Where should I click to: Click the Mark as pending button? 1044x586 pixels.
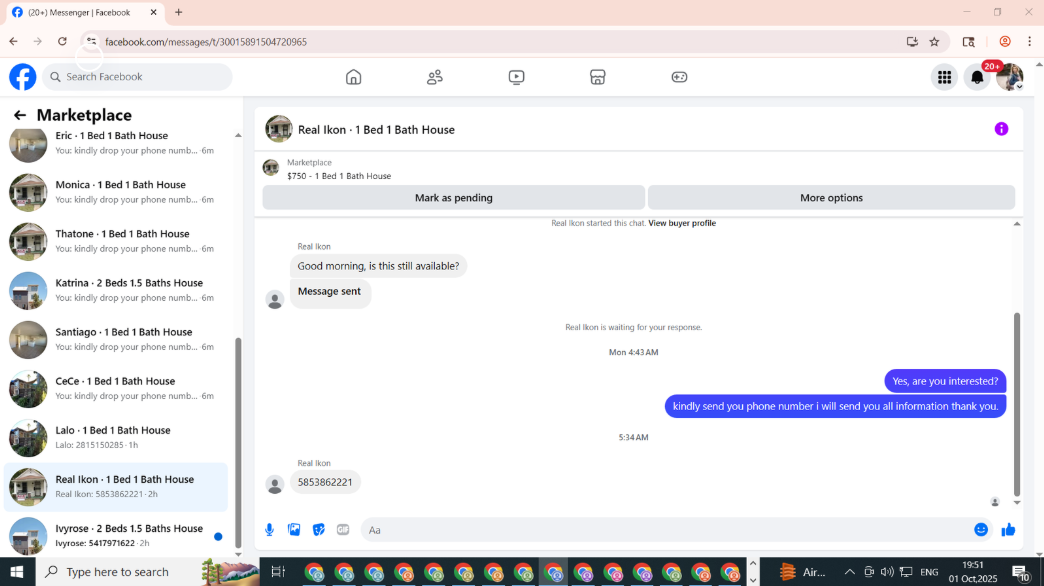click(453, 198)
